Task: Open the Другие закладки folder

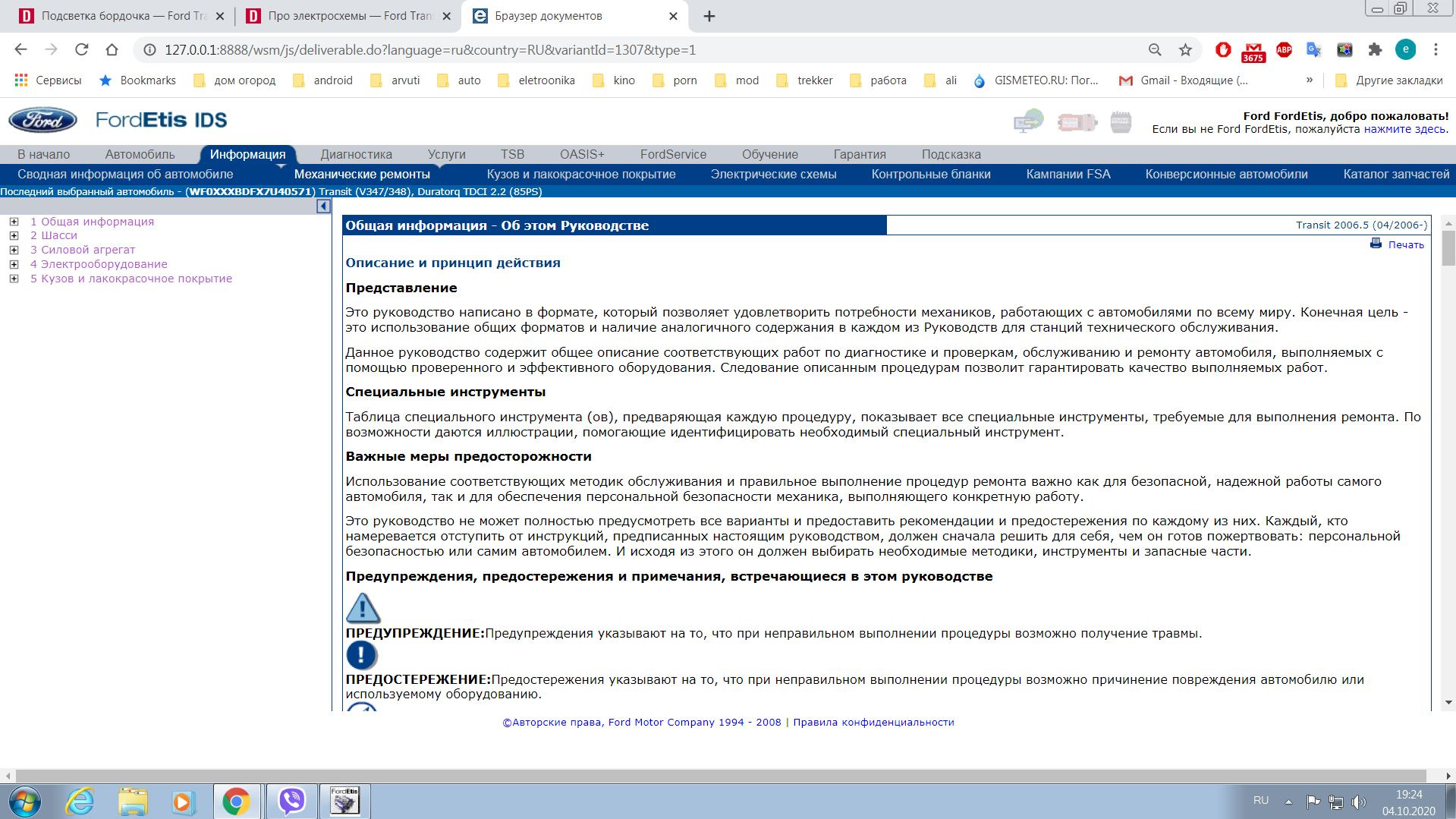Action: click(x=1388, y=80)
